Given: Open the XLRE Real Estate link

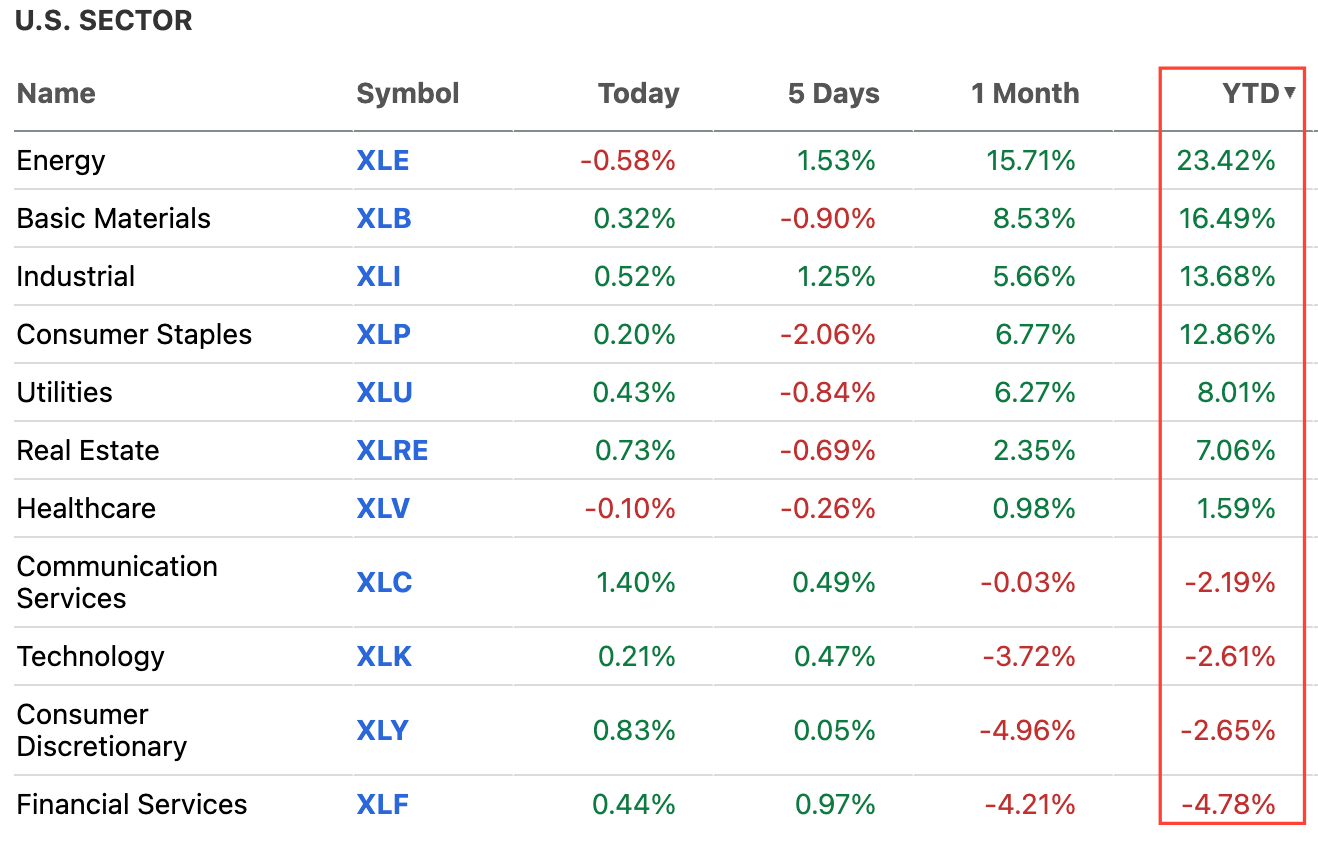Looking at the screenshot, I should [x=392, y=450].
